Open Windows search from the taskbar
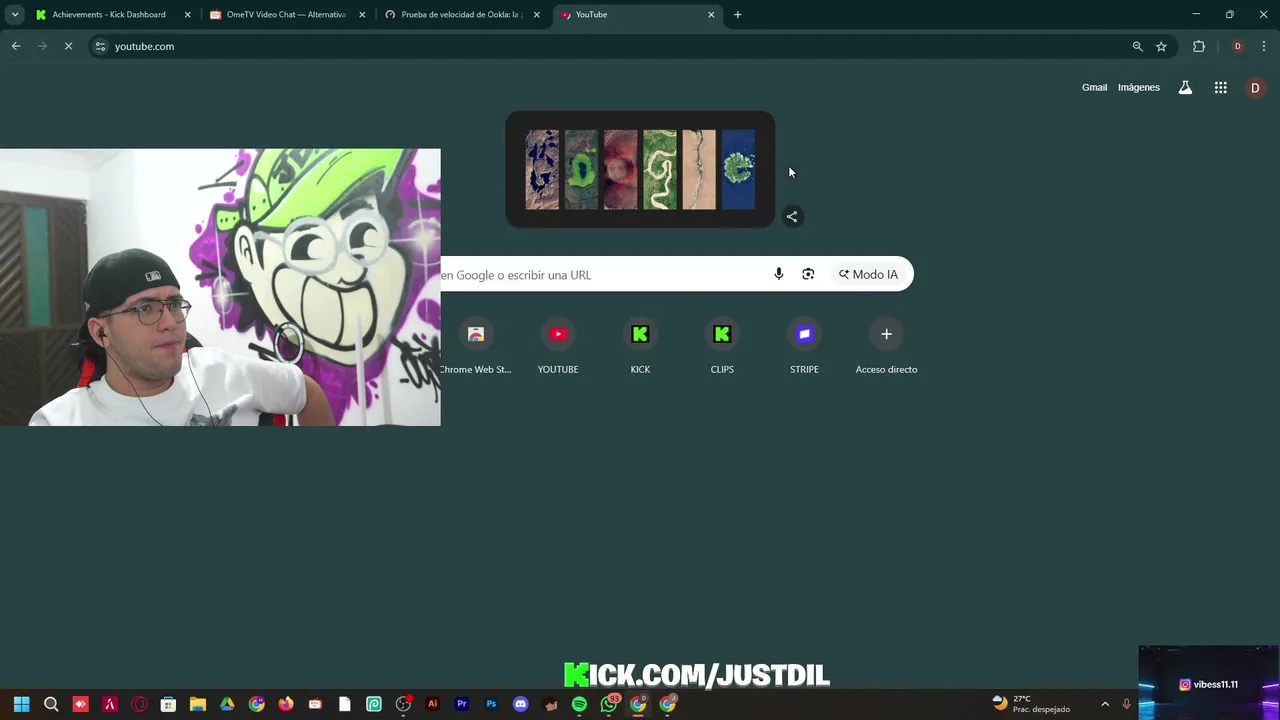 [51, 704]
